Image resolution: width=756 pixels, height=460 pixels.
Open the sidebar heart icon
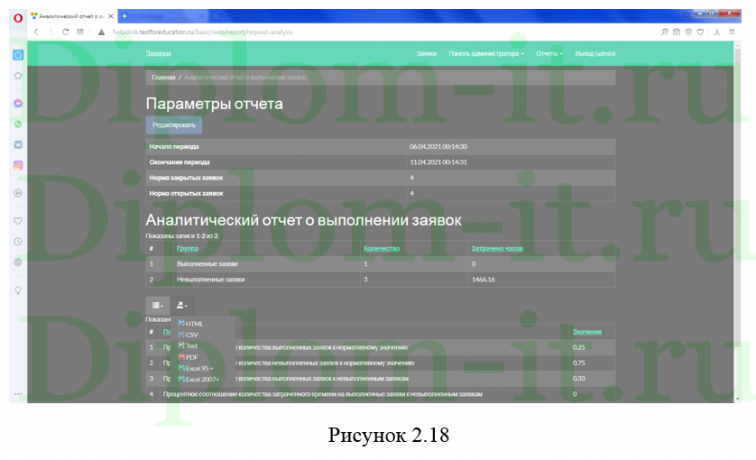18,221
